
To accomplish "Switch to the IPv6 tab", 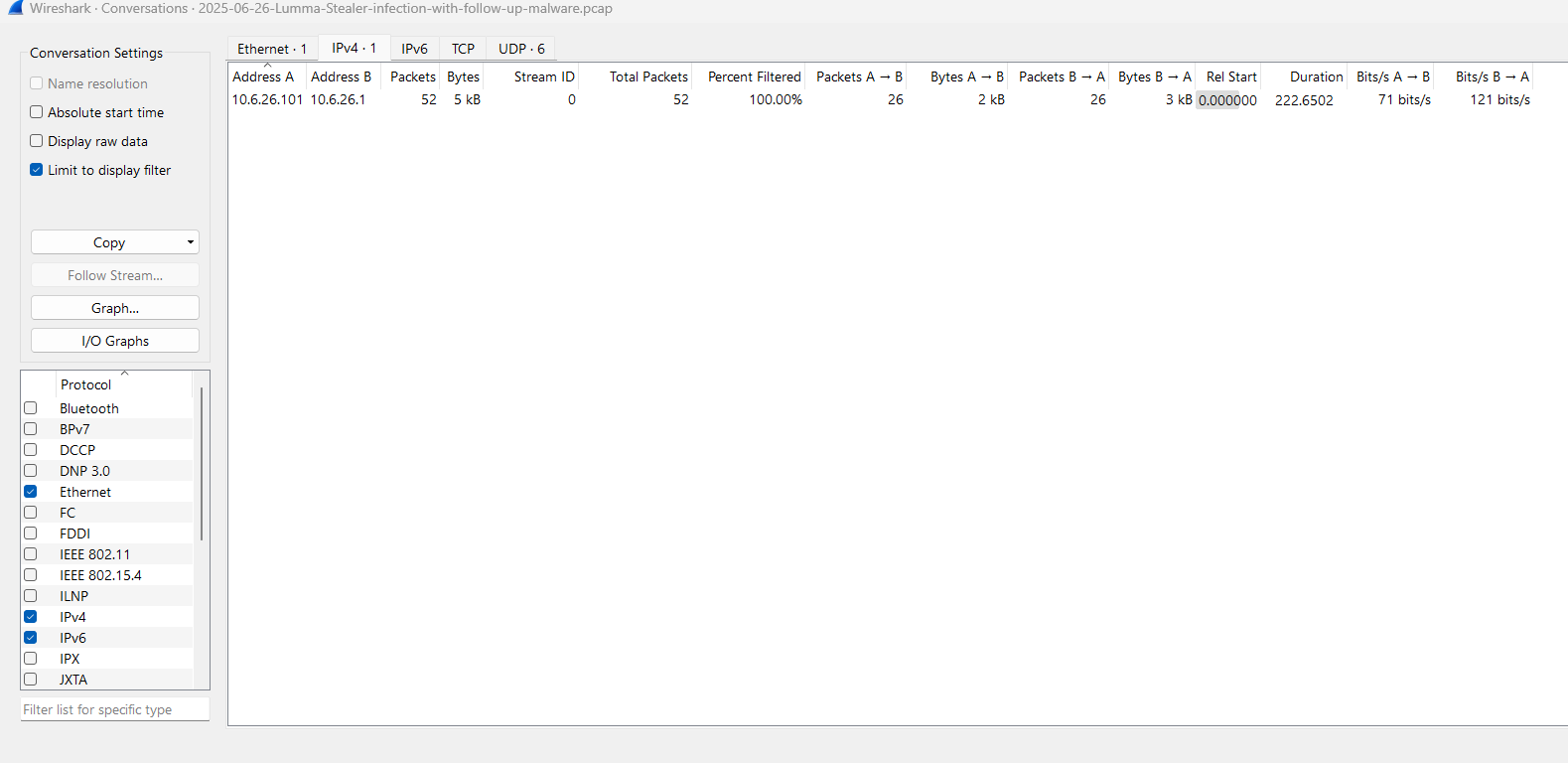I will pos(415,49).
